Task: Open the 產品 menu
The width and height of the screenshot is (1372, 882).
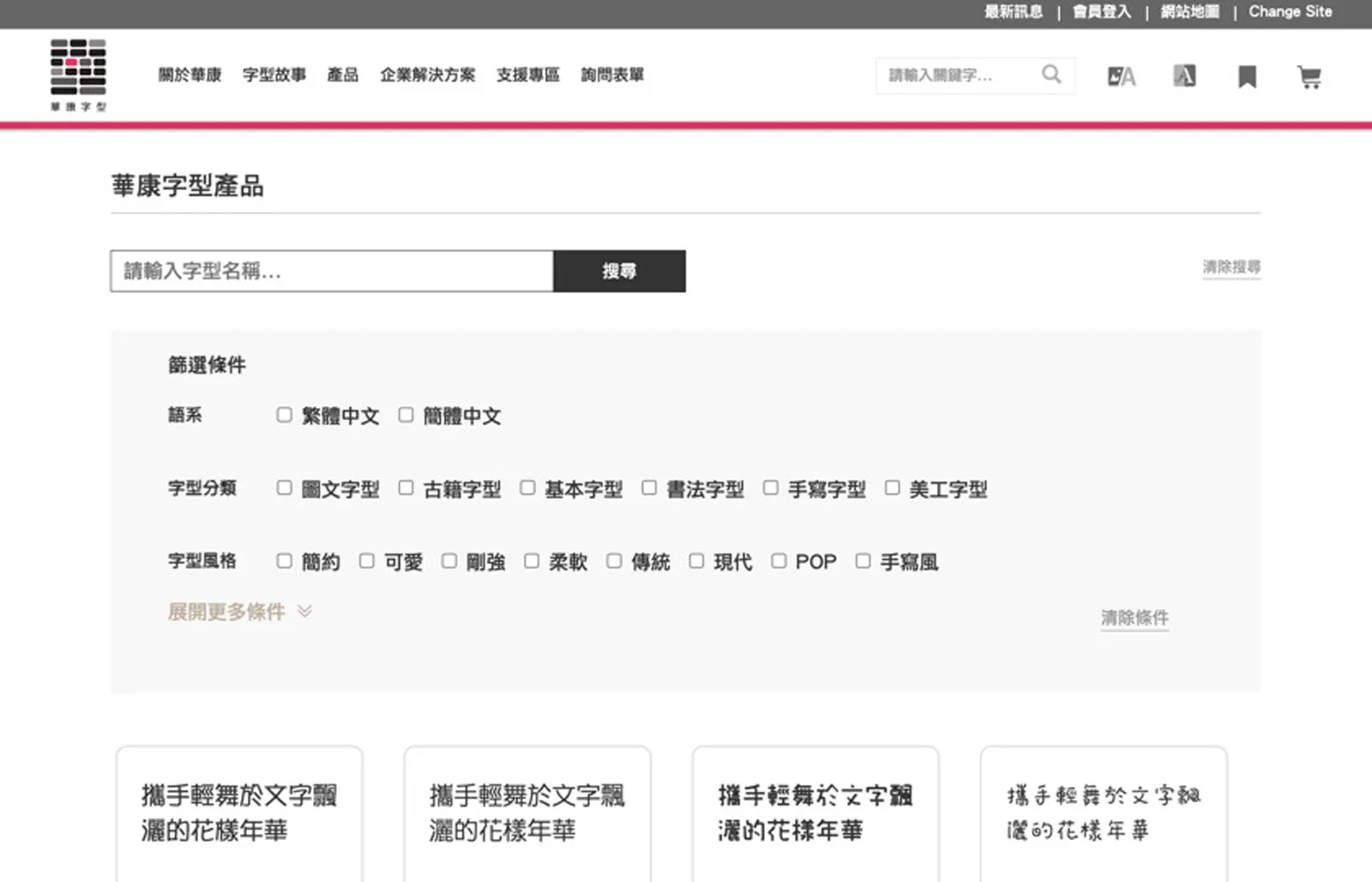Action: 343,75
